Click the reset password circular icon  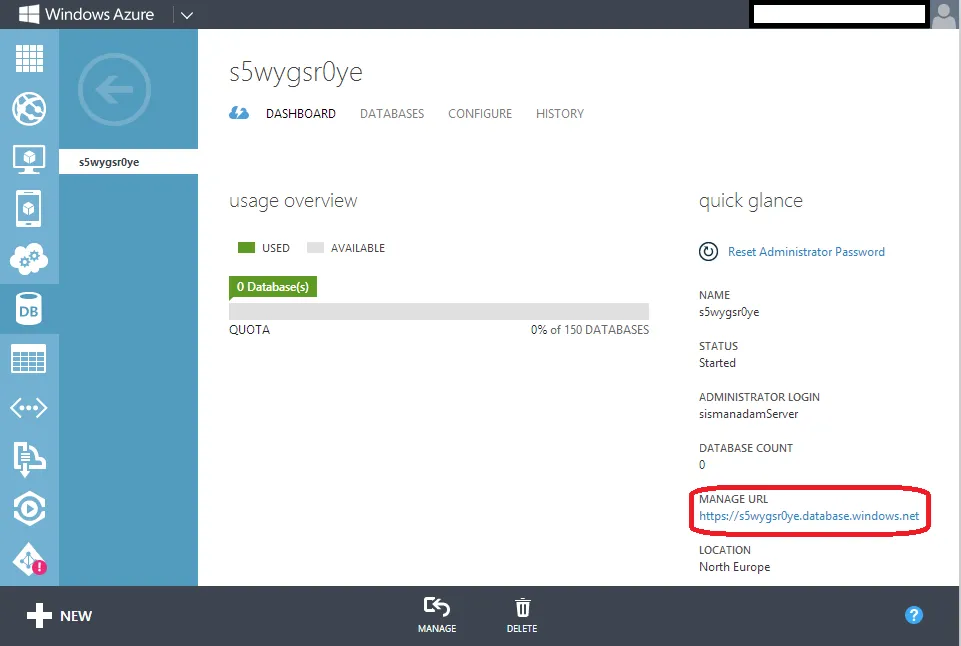pos(708,251)
